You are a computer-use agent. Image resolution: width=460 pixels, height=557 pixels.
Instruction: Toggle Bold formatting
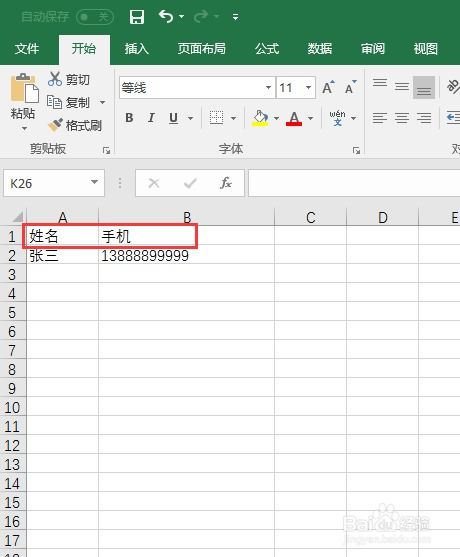point(129,118)
